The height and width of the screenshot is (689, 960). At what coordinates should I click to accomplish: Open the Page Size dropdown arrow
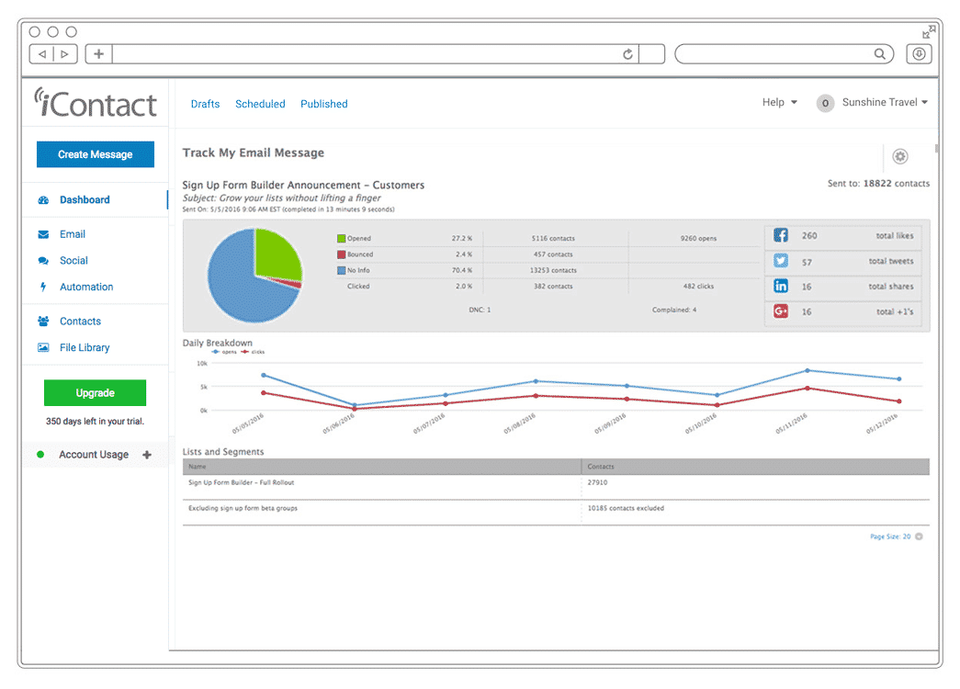[x=919, y=537]
